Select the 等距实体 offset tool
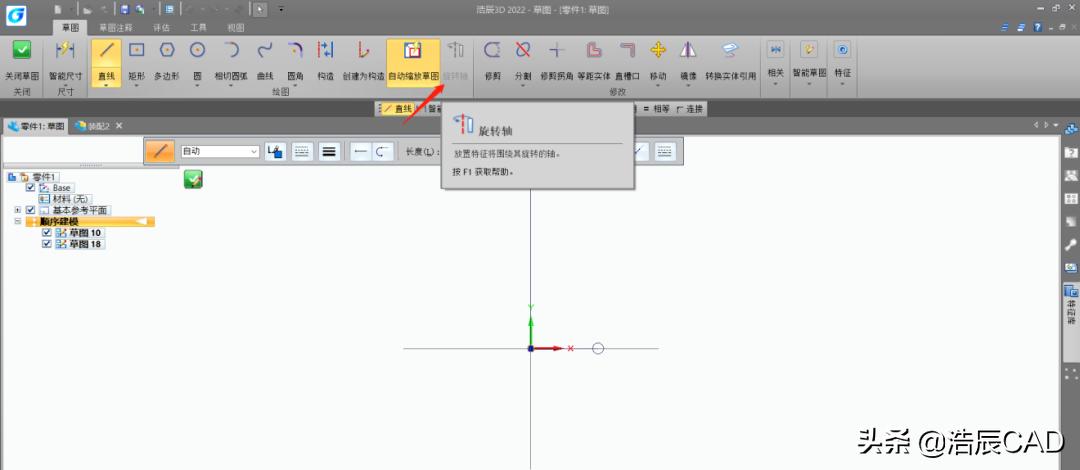1080x470 pixels. (x=594, y=61)
